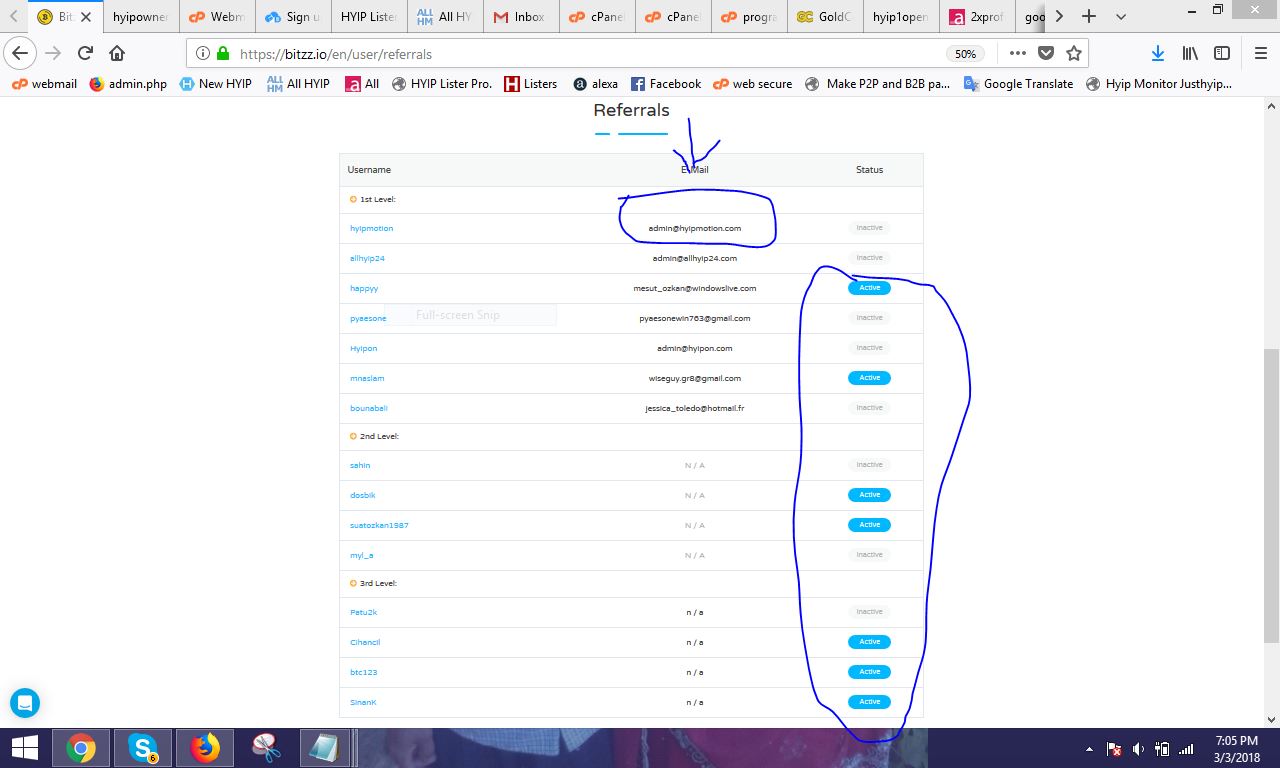Viewport: 1280px width, 768px height.
Task: Switch to the Sign up tab
Action: pos(293,17)
